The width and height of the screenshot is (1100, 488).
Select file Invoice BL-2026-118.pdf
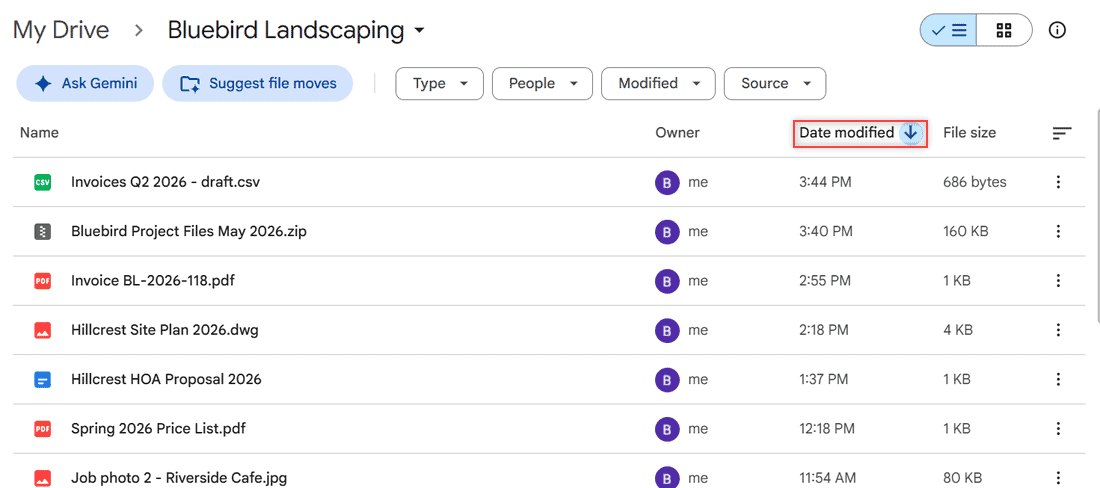point(153,281)
